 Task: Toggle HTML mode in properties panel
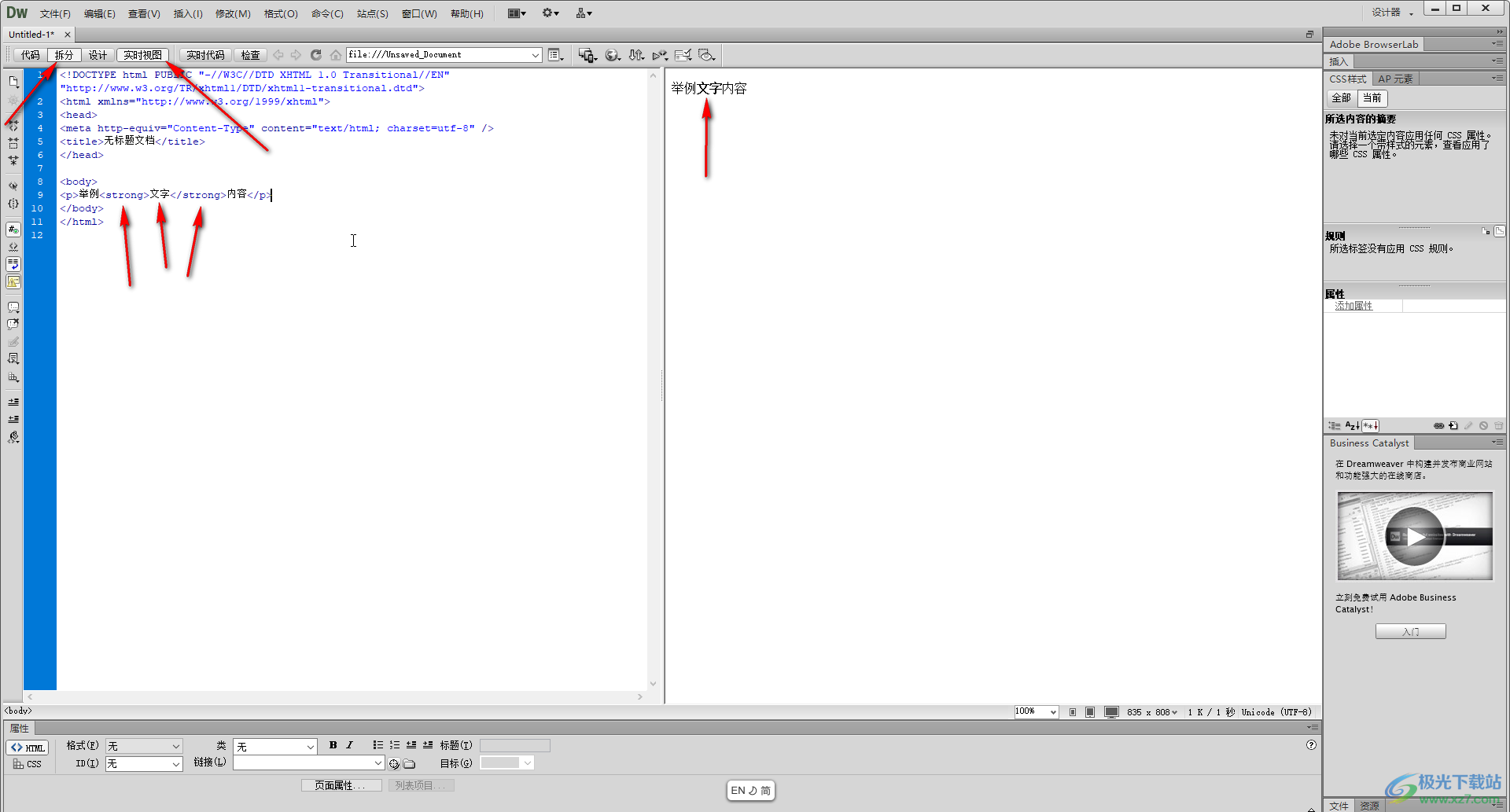coord(28,748)
